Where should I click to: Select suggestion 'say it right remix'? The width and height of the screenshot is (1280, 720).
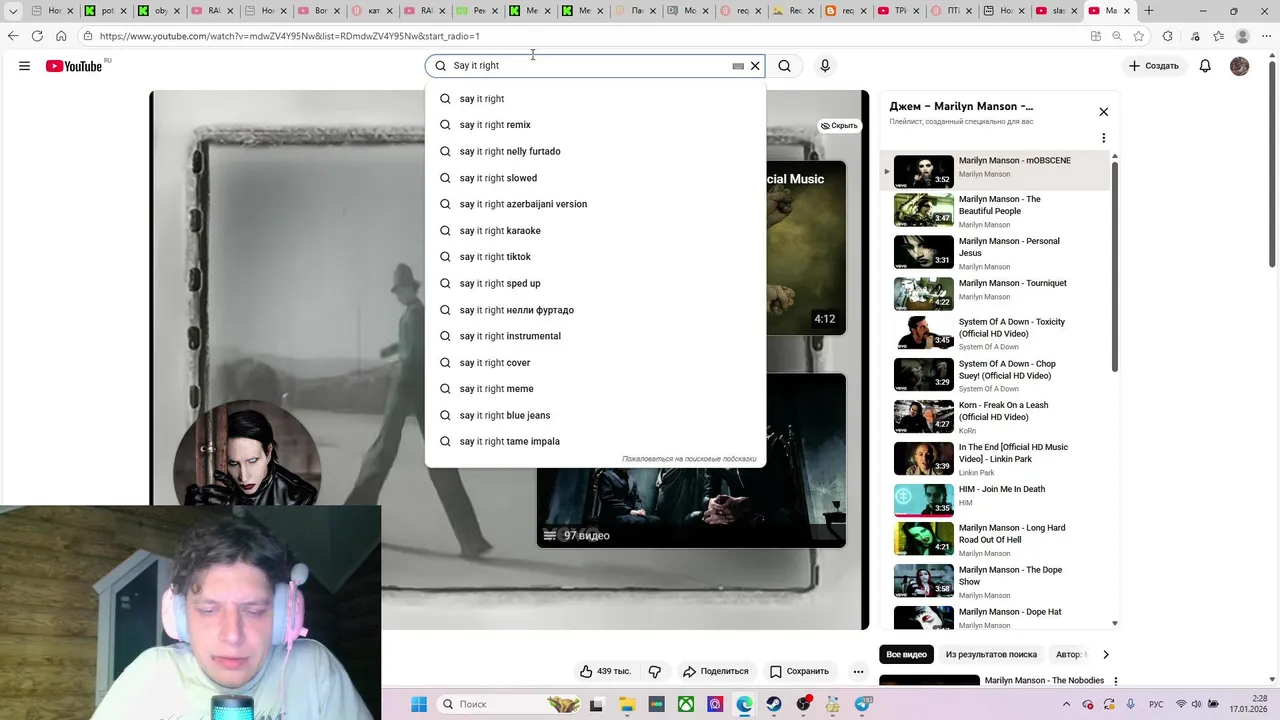pos(596,125)
